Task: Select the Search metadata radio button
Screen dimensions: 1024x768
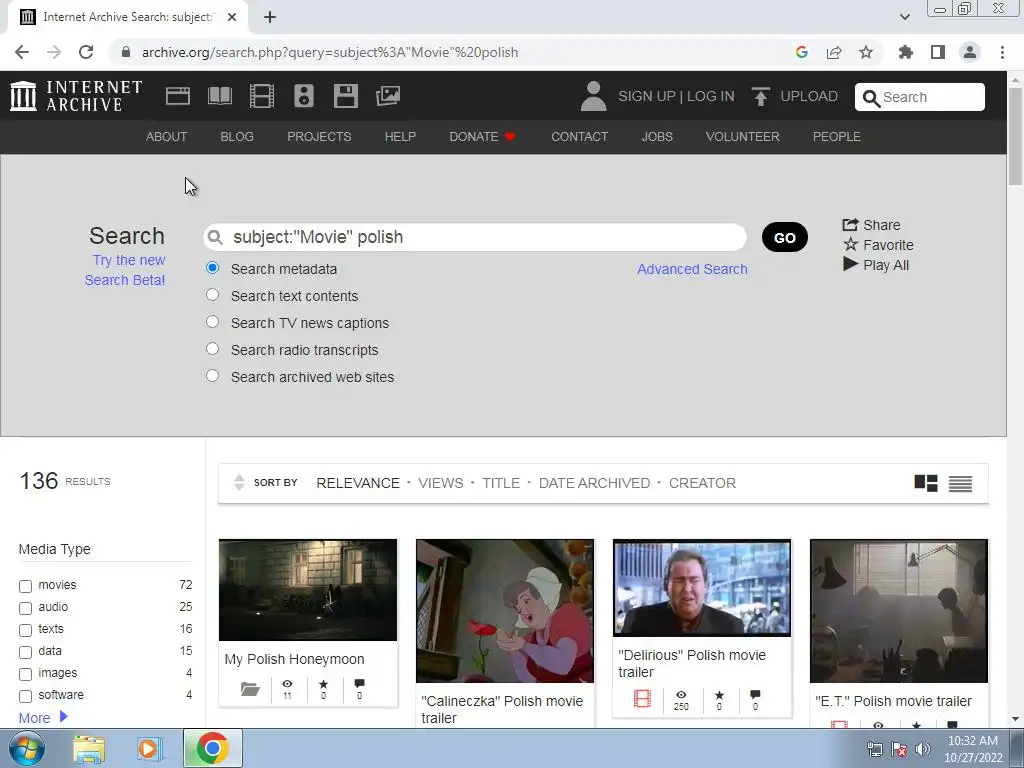Action: tap(212, 268)
